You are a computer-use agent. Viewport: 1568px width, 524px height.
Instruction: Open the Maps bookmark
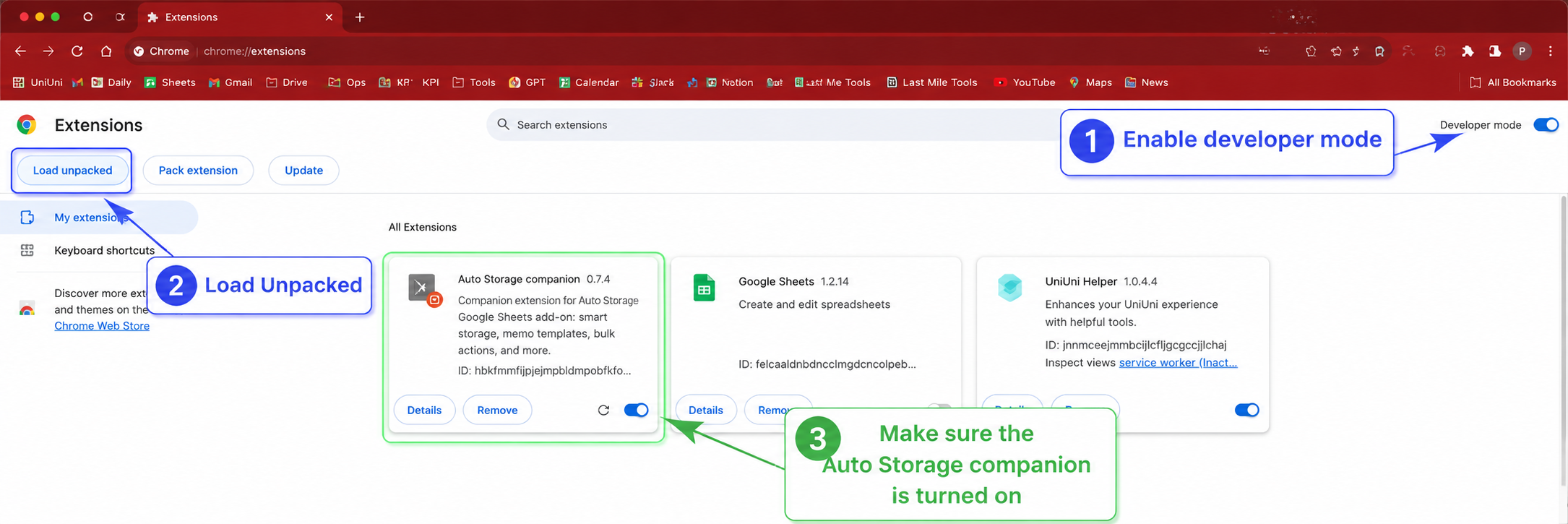1090,82
